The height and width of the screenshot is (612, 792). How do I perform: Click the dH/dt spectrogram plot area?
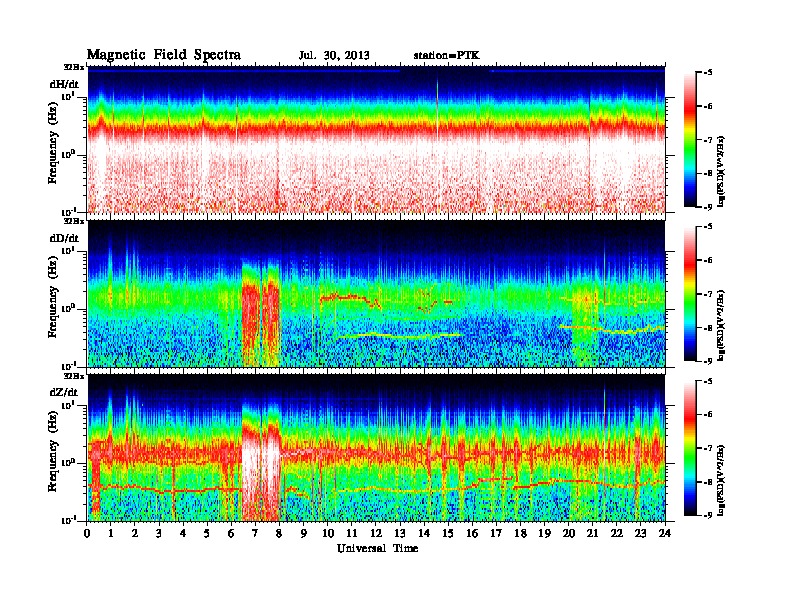(376, 140)
